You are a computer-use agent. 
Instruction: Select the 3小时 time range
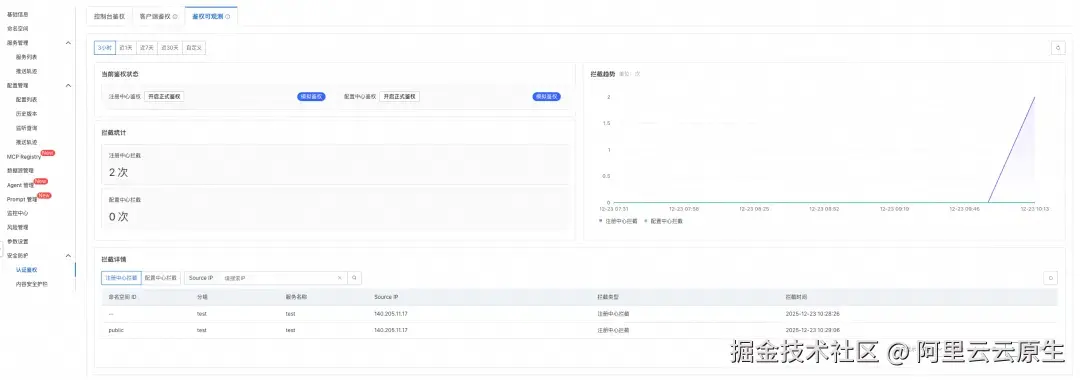pyautogui.click(x=104, y=48)
